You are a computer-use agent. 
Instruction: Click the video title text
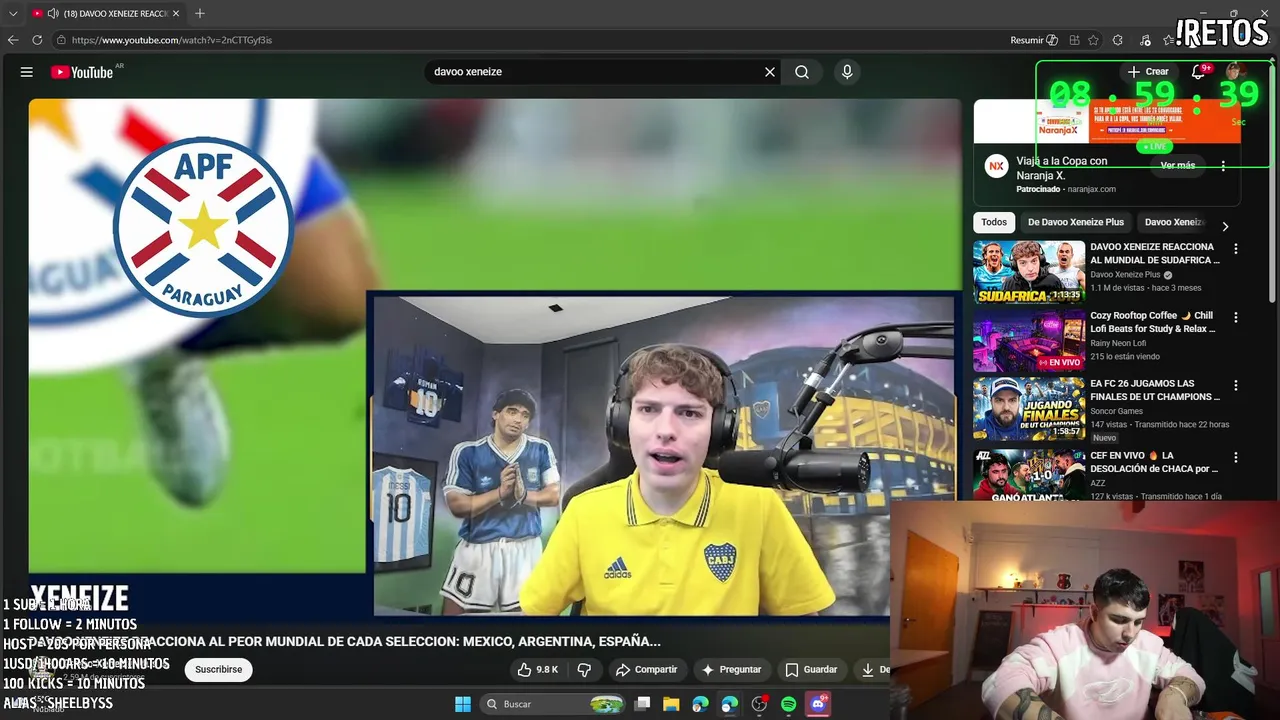pos(345,641)
